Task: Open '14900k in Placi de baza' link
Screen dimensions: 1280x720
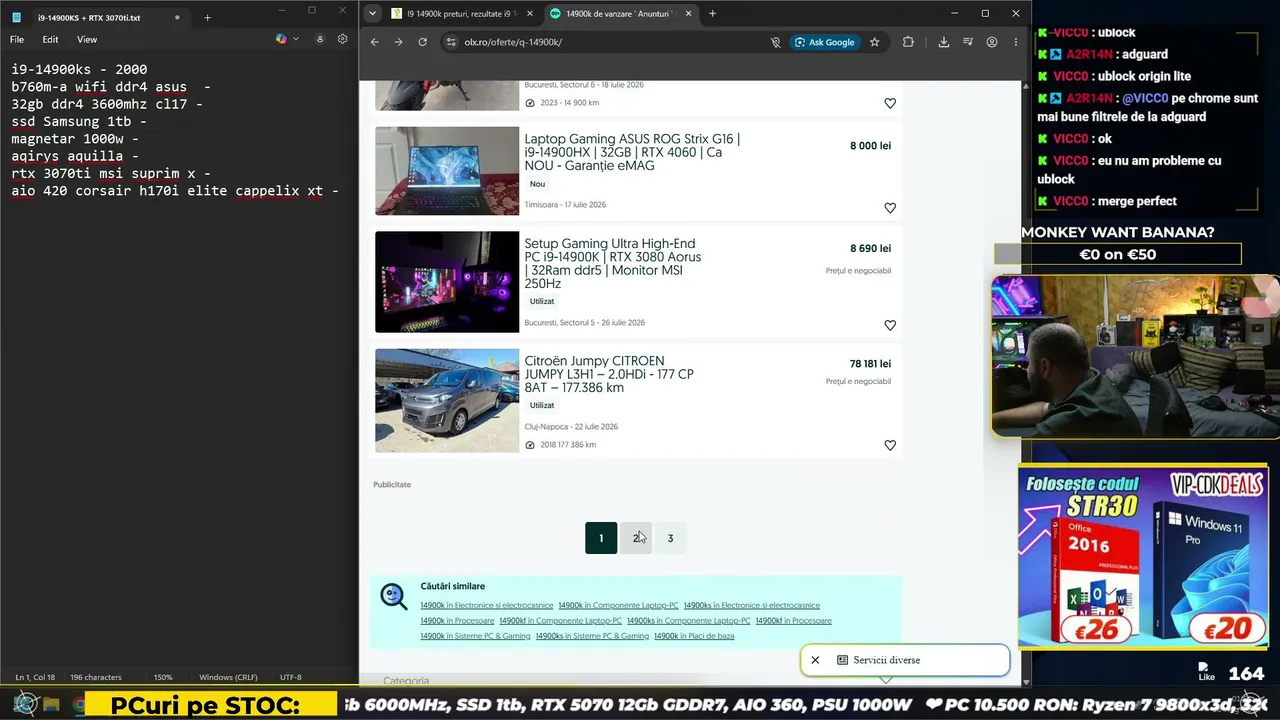Action: coord(694,636)
